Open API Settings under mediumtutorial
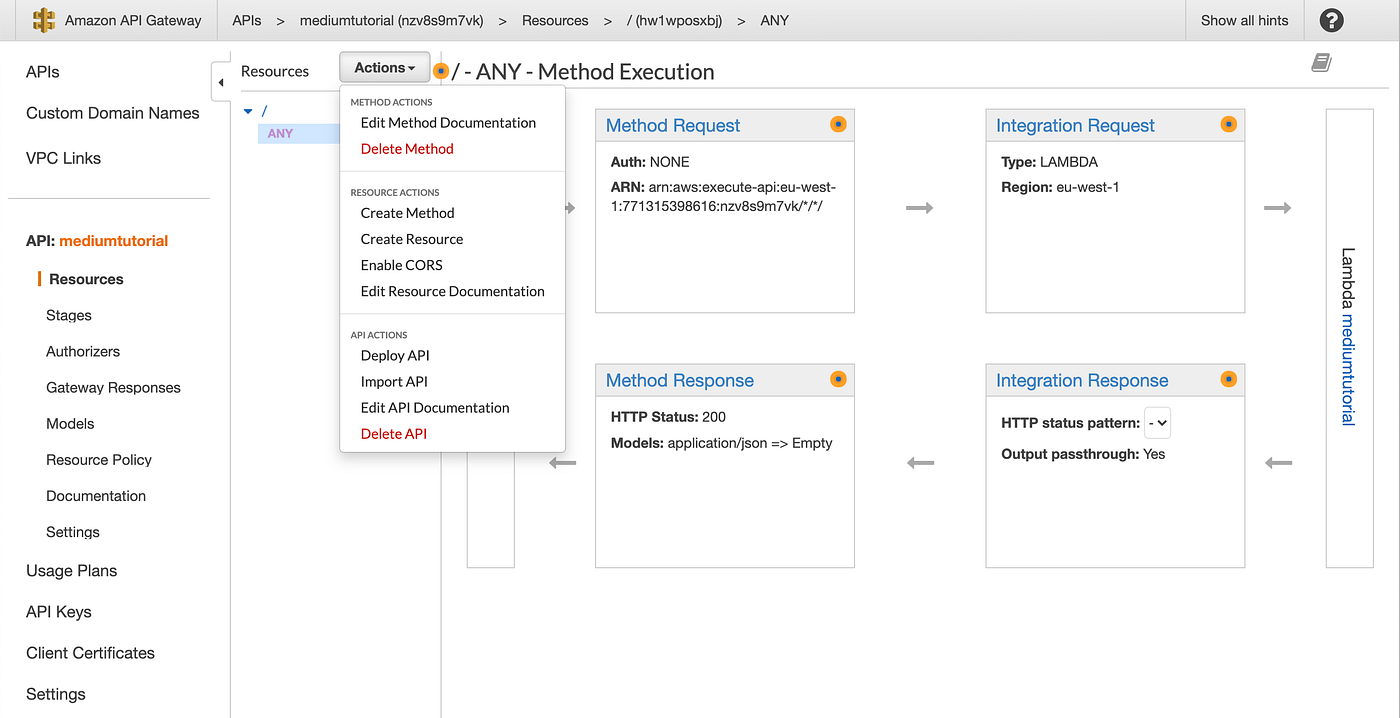 (73, 531)
